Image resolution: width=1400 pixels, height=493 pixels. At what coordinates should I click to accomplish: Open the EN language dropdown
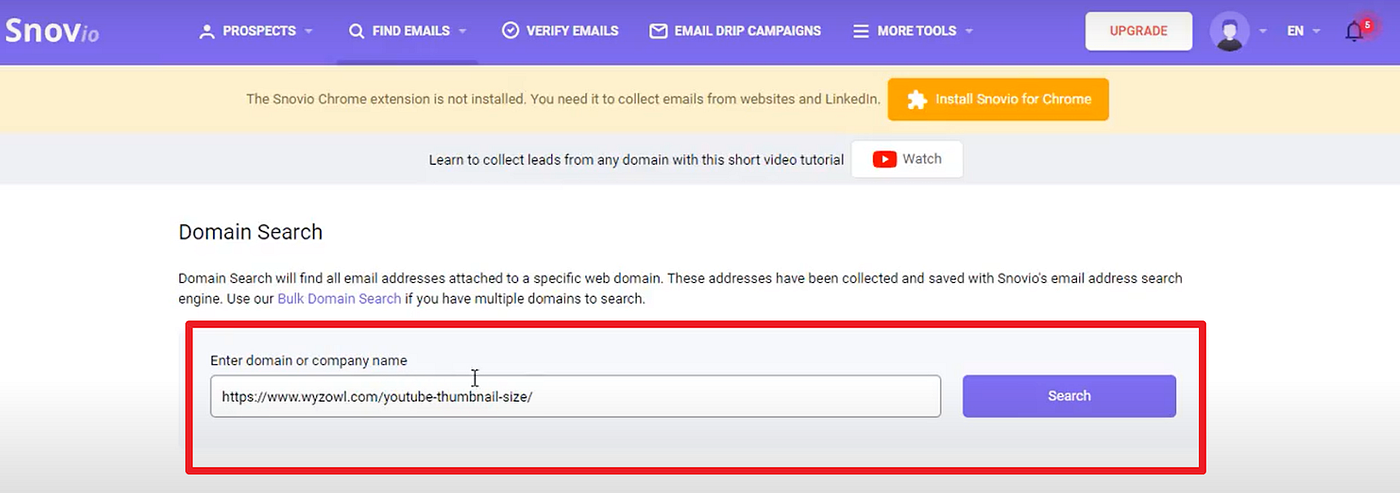point(1303,31)
